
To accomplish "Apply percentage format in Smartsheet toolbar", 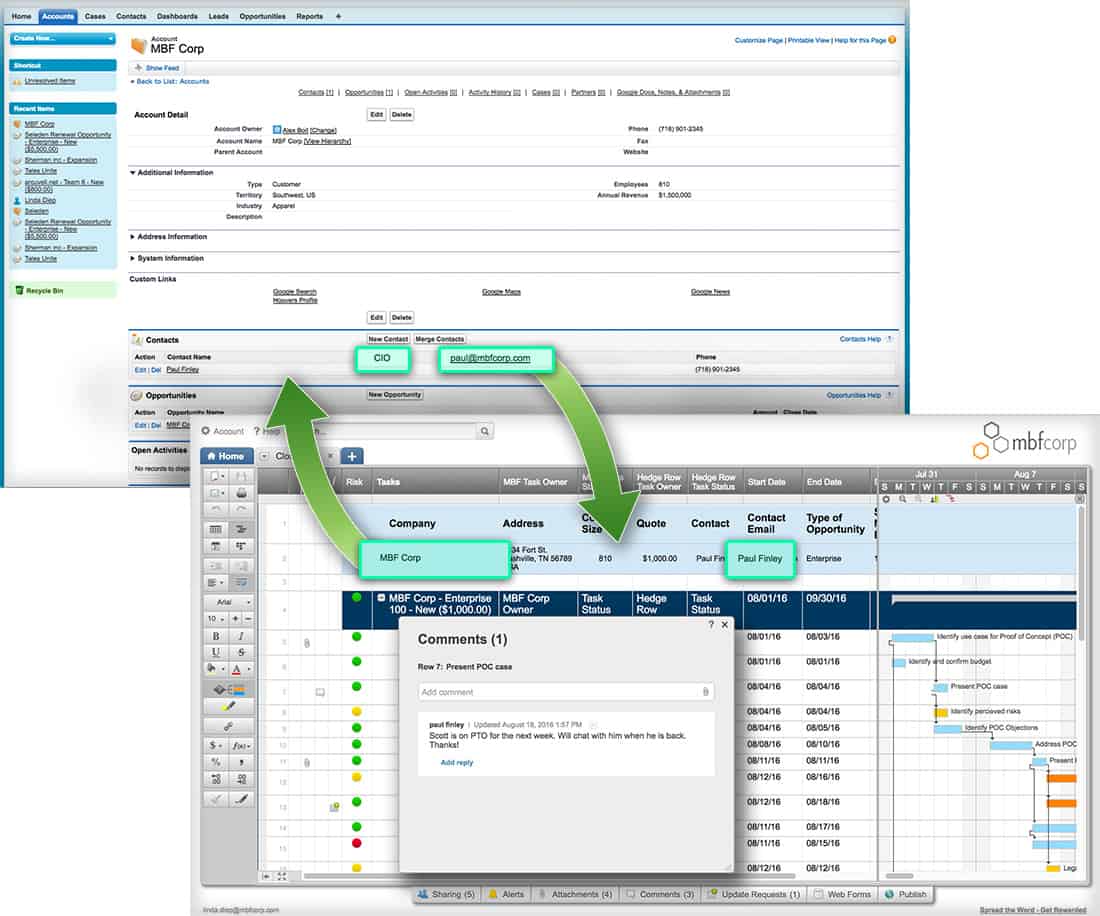I will (x=215, y=762).
